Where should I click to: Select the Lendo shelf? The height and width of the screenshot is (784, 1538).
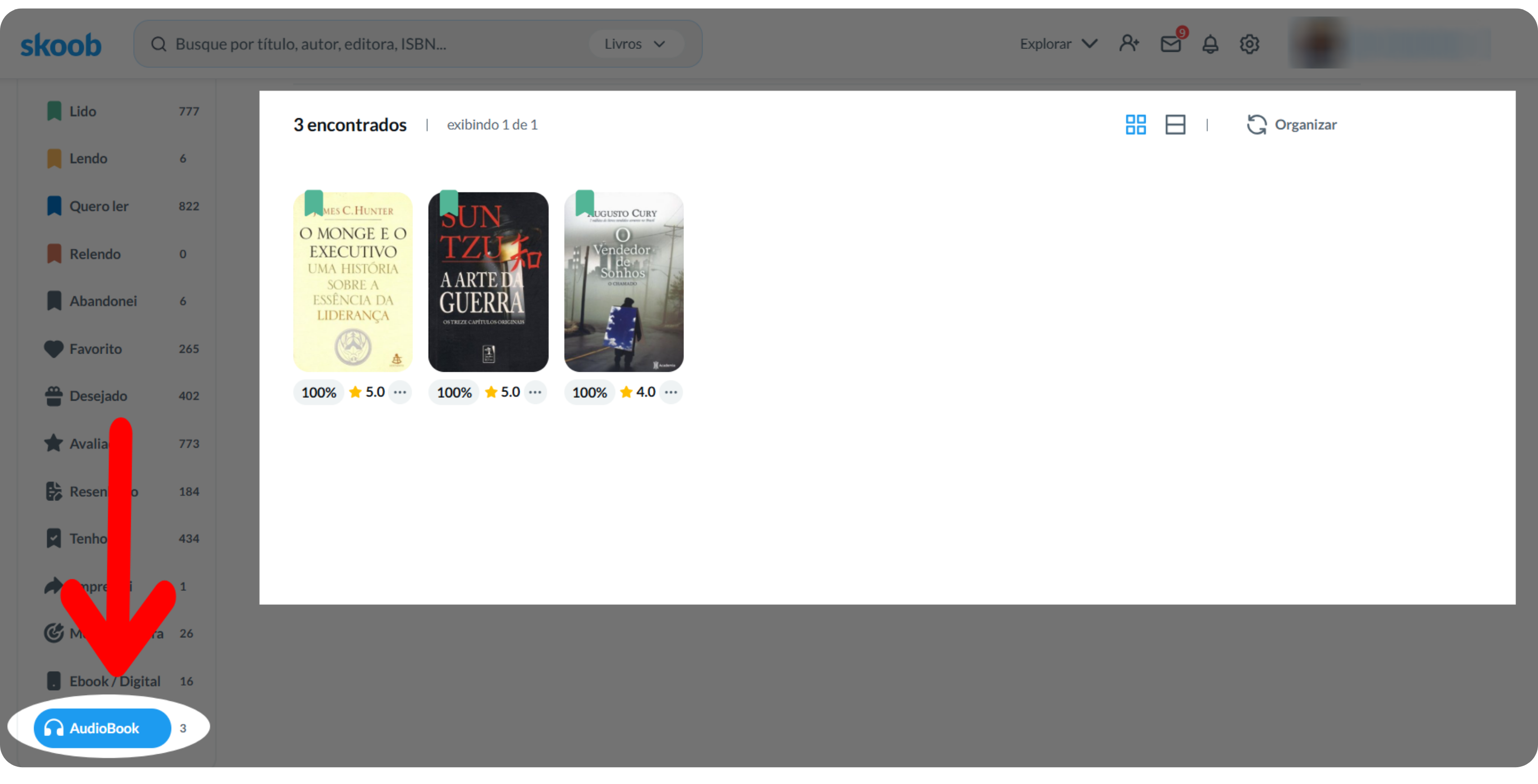[x=116, y=159]
